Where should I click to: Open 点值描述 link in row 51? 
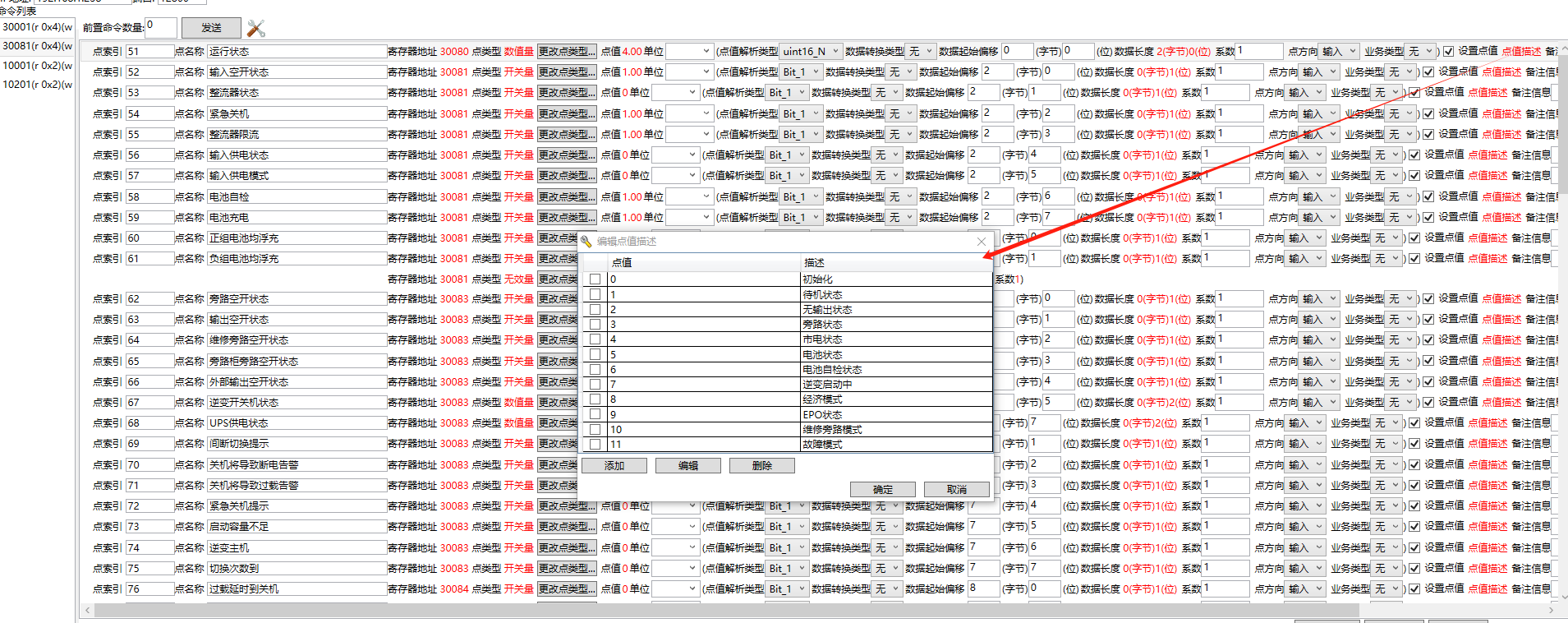click(x=1521, y=51)
